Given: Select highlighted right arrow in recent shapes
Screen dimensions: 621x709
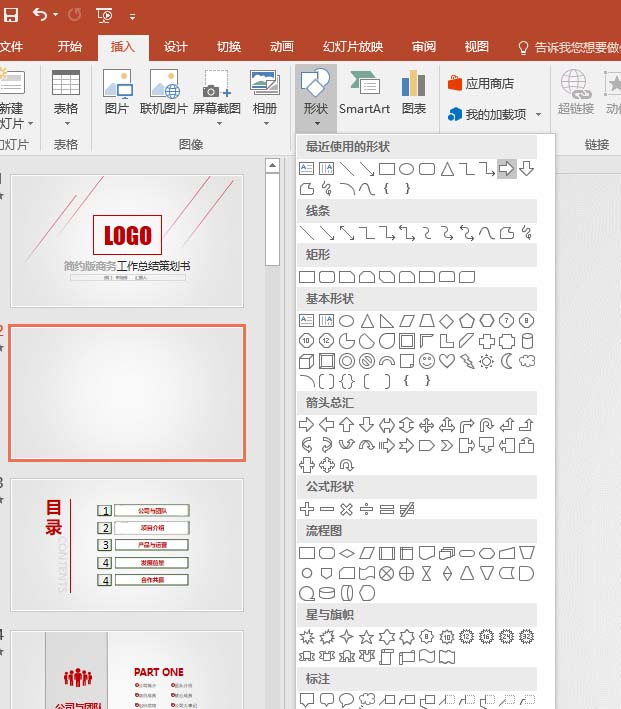Looking at the screenshot, I should (x=507, y=169).
